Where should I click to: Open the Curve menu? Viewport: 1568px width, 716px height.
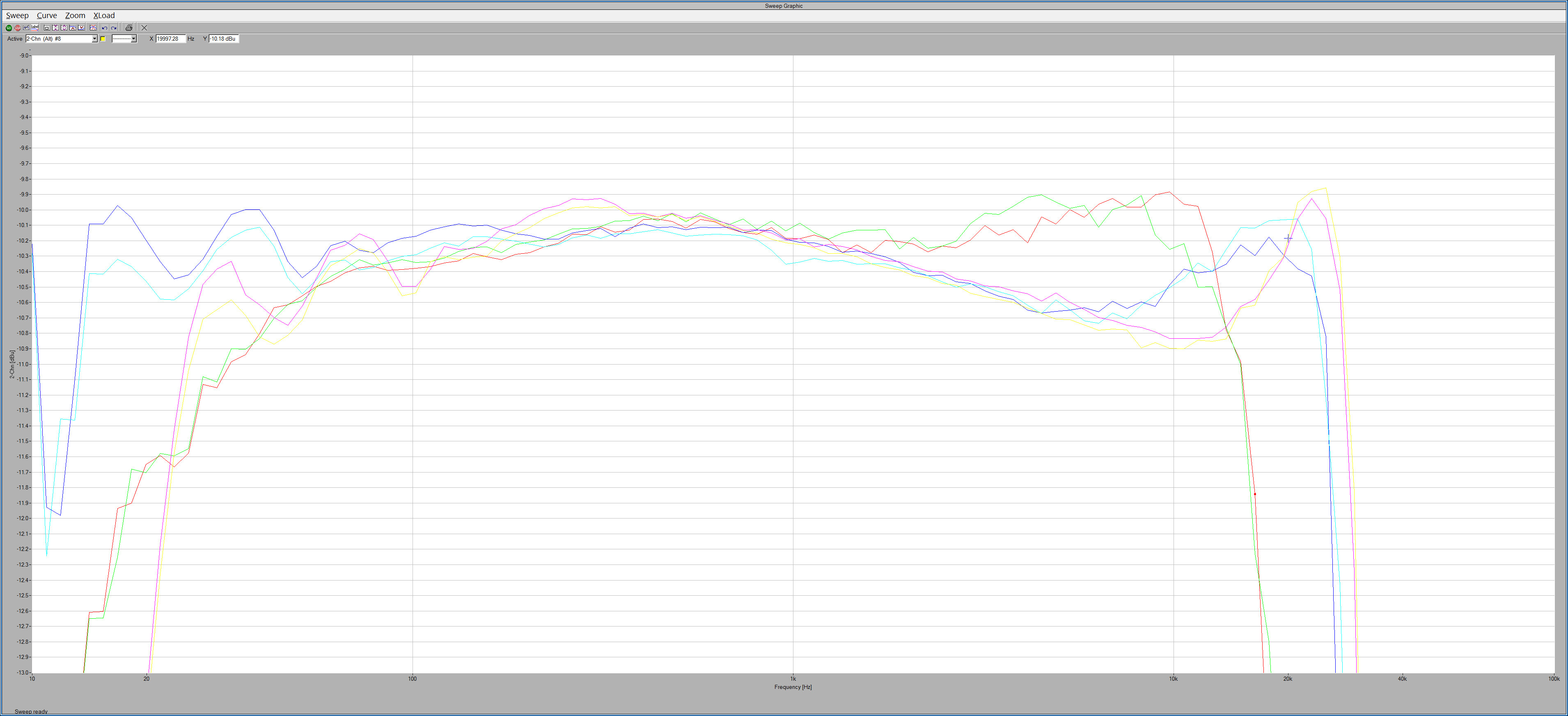click(47, 15)
